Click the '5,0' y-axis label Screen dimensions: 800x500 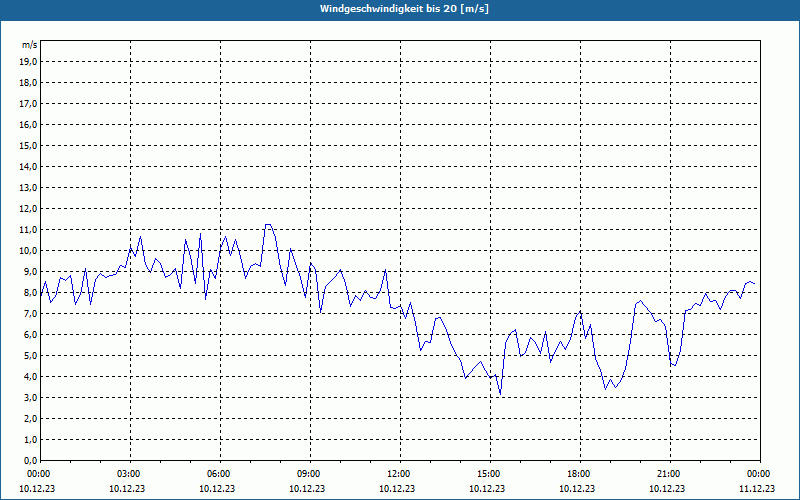pos(30,356)
